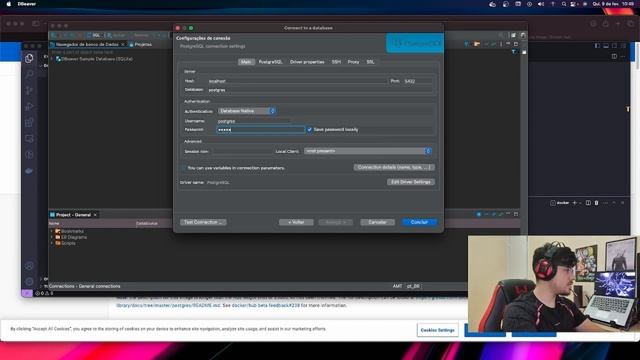Click the Spotlight search icon in menu bar
This screenshot has width=640, height=360.
(564, 4)
